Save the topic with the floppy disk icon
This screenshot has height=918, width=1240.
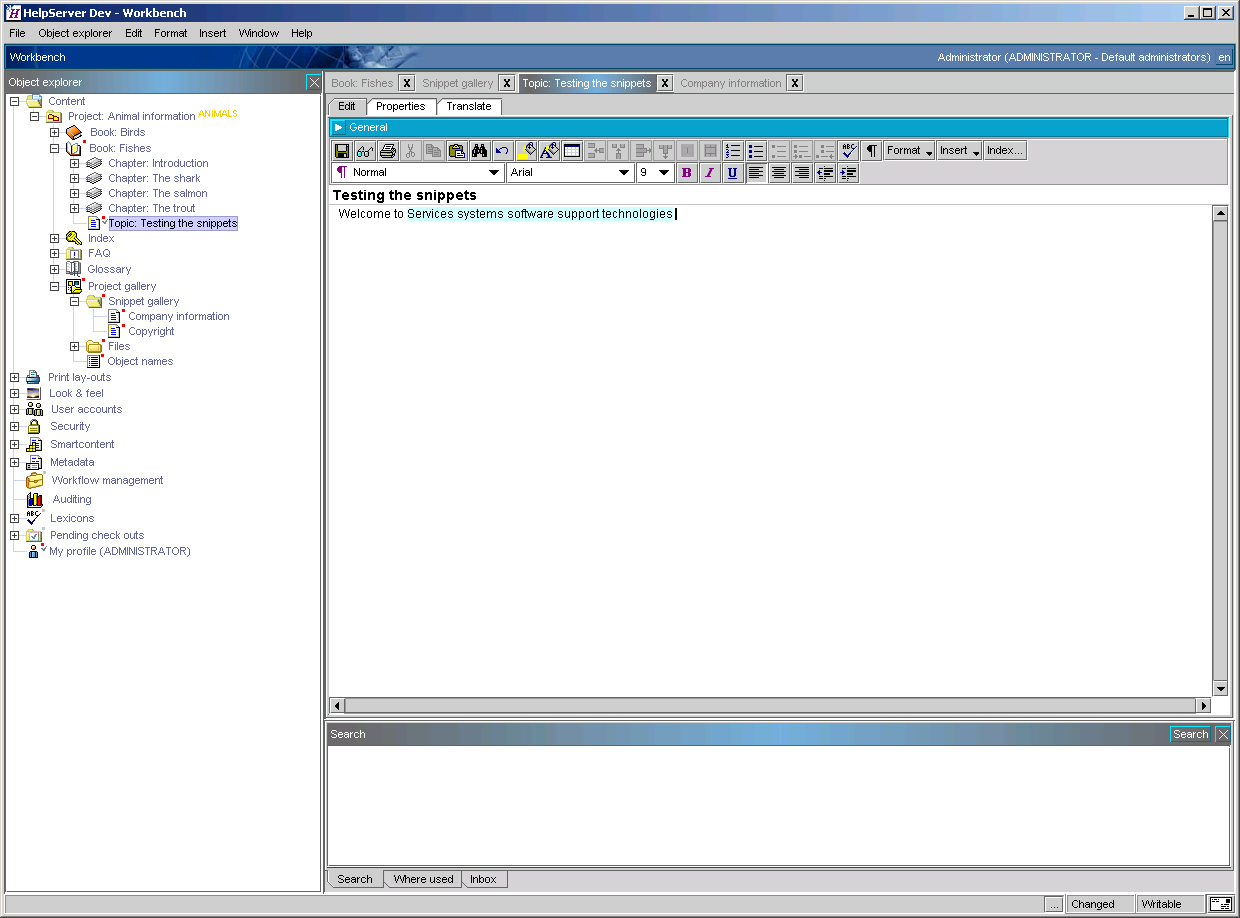click(342, 151)
